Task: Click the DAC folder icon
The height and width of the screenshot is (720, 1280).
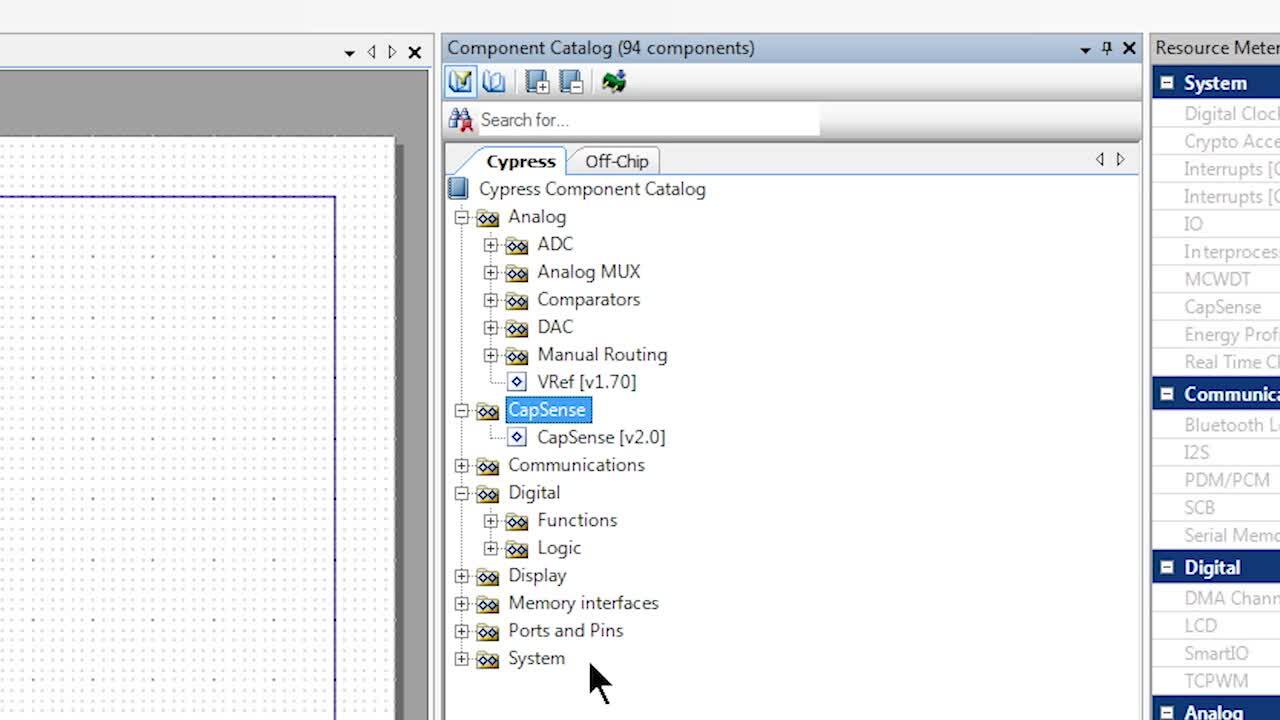Action: pos(516,328)
